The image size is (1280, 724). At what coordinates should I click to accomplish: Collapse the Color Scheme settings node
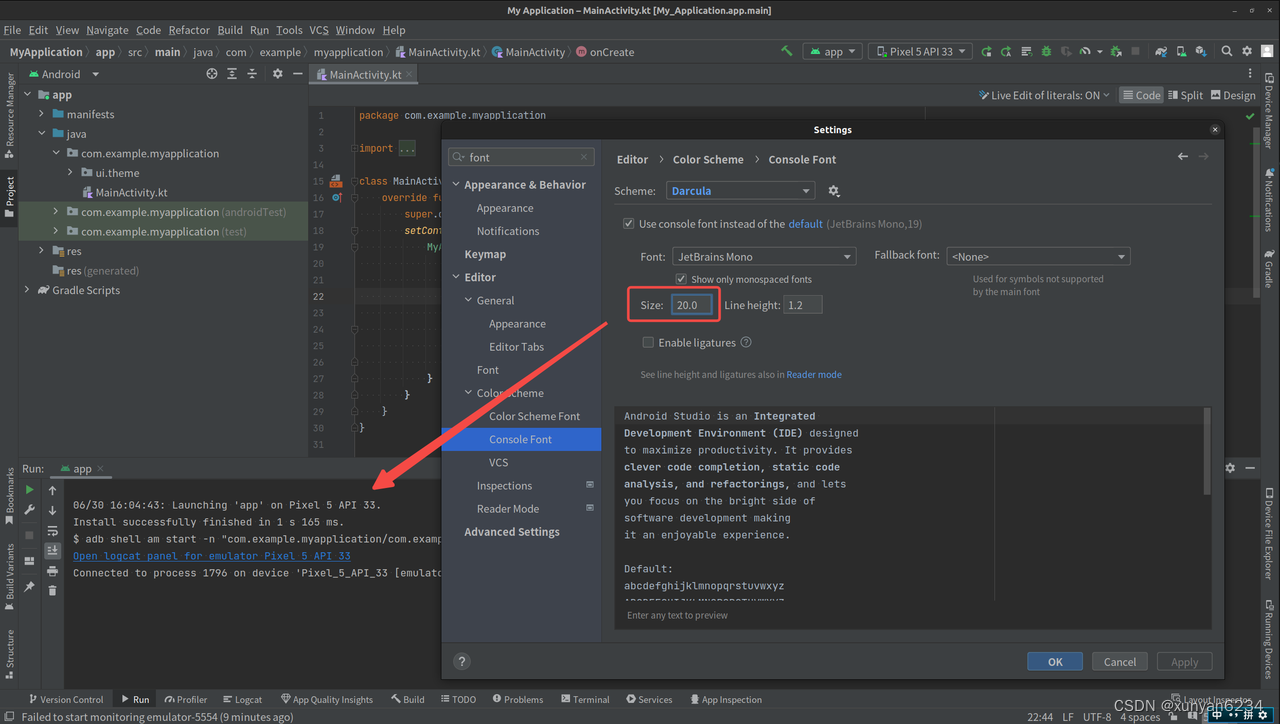pyautogui.click(x=468, y=393)
